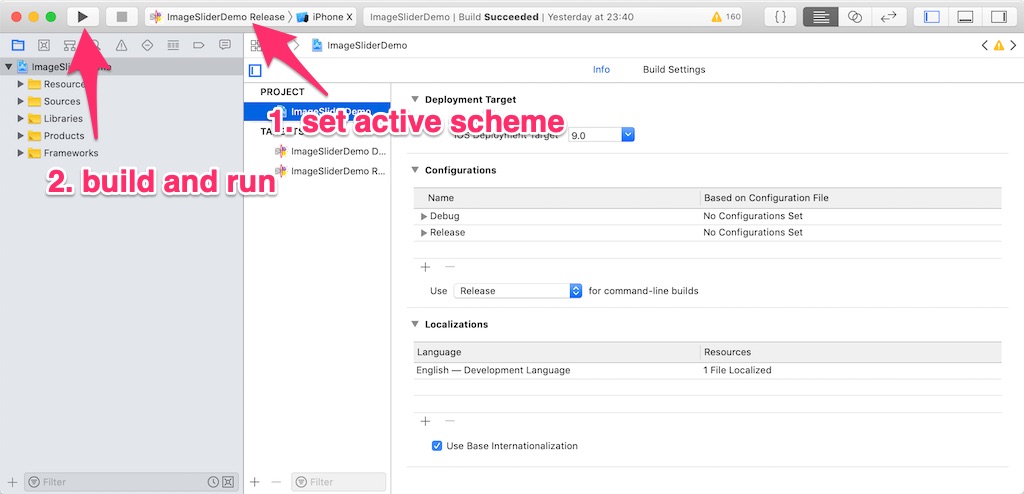The image size is (1024, 494).
Task: Focus the navigator Filter field
Action: click(x=129, y=482)
